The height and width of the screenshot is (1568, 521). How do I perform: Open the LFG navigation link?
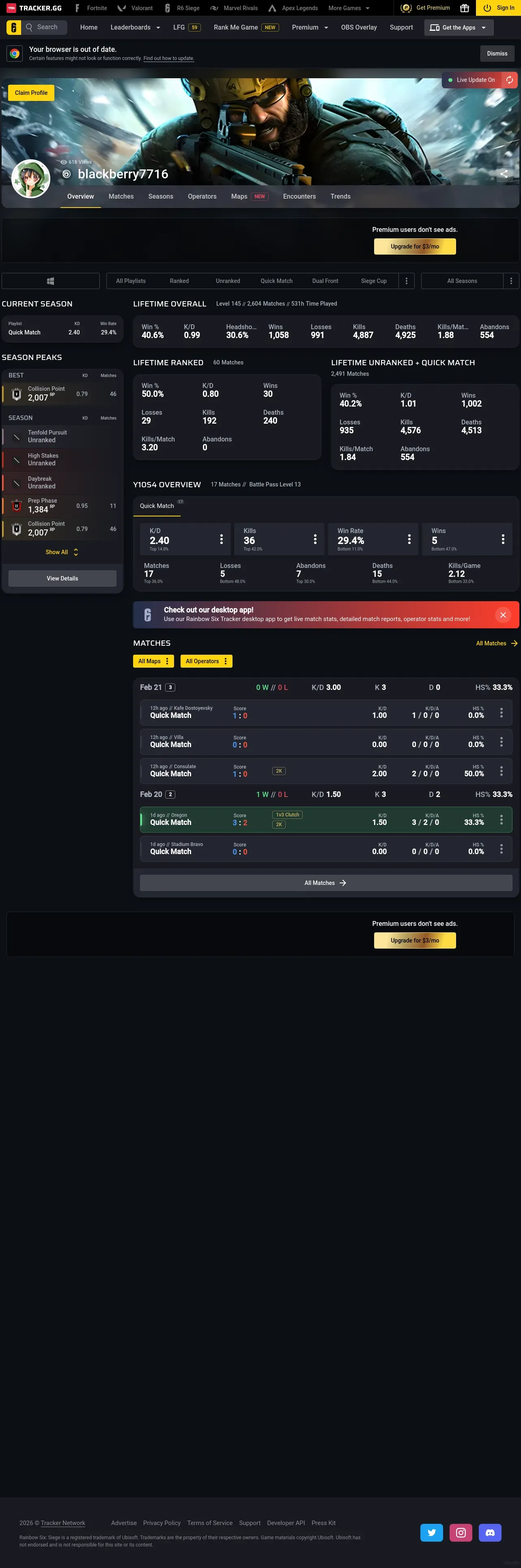[187, 28]
